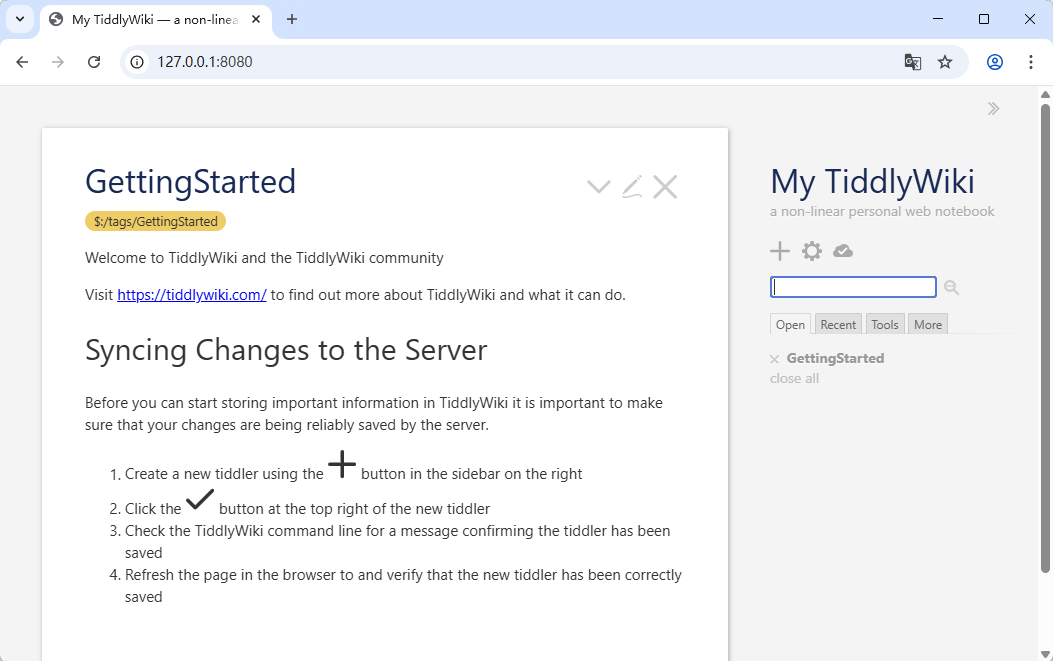Viewport: 1053px width, 661px height.
Task: Open Chrome three-dot menu
Action: 1031,62
